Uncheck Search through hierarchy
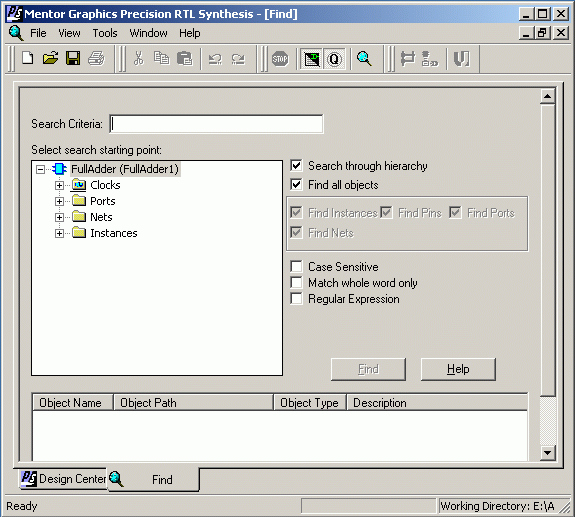The width and height of the screenshot is (575, 517). coord(296,166)
